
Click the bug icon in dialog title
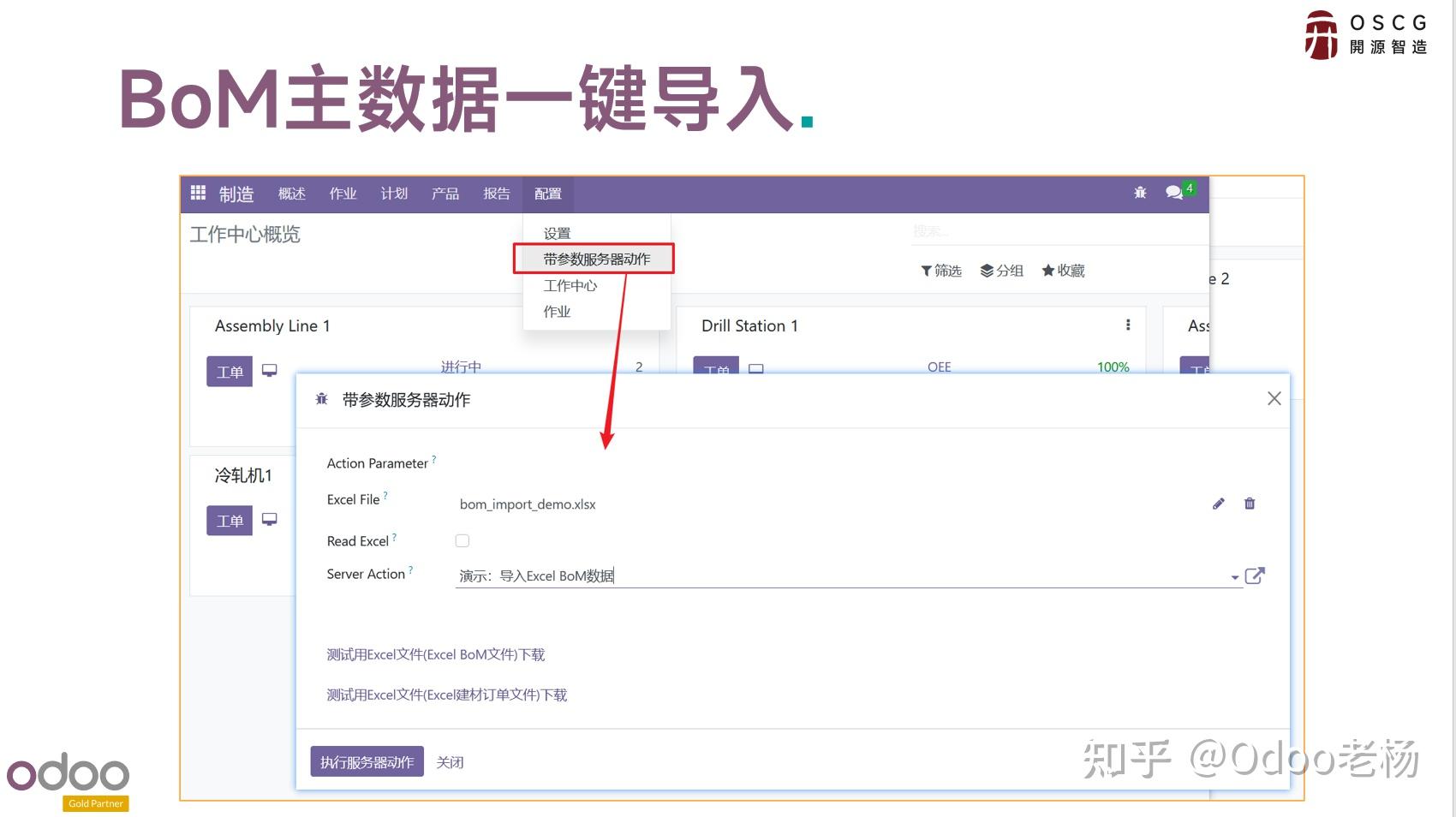[321, 399]
